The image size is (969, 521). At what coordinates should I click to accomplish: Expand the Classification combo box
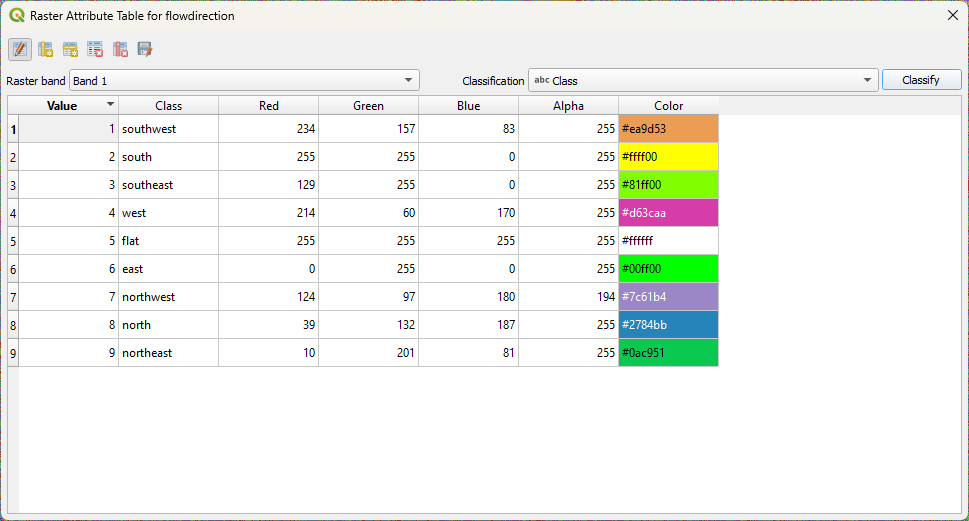[703, 80]
